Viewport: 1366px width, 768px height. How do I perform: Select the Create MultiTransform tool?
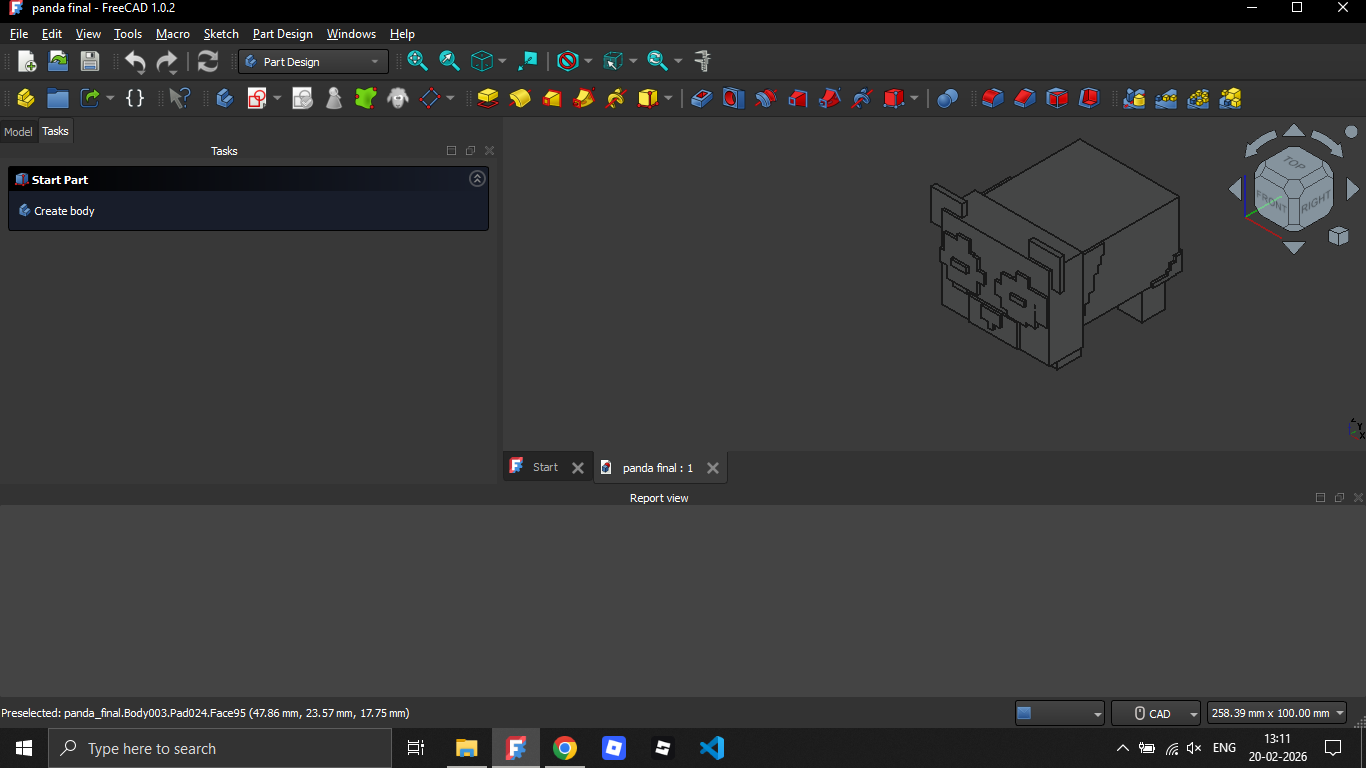[x=1230, y=98]
